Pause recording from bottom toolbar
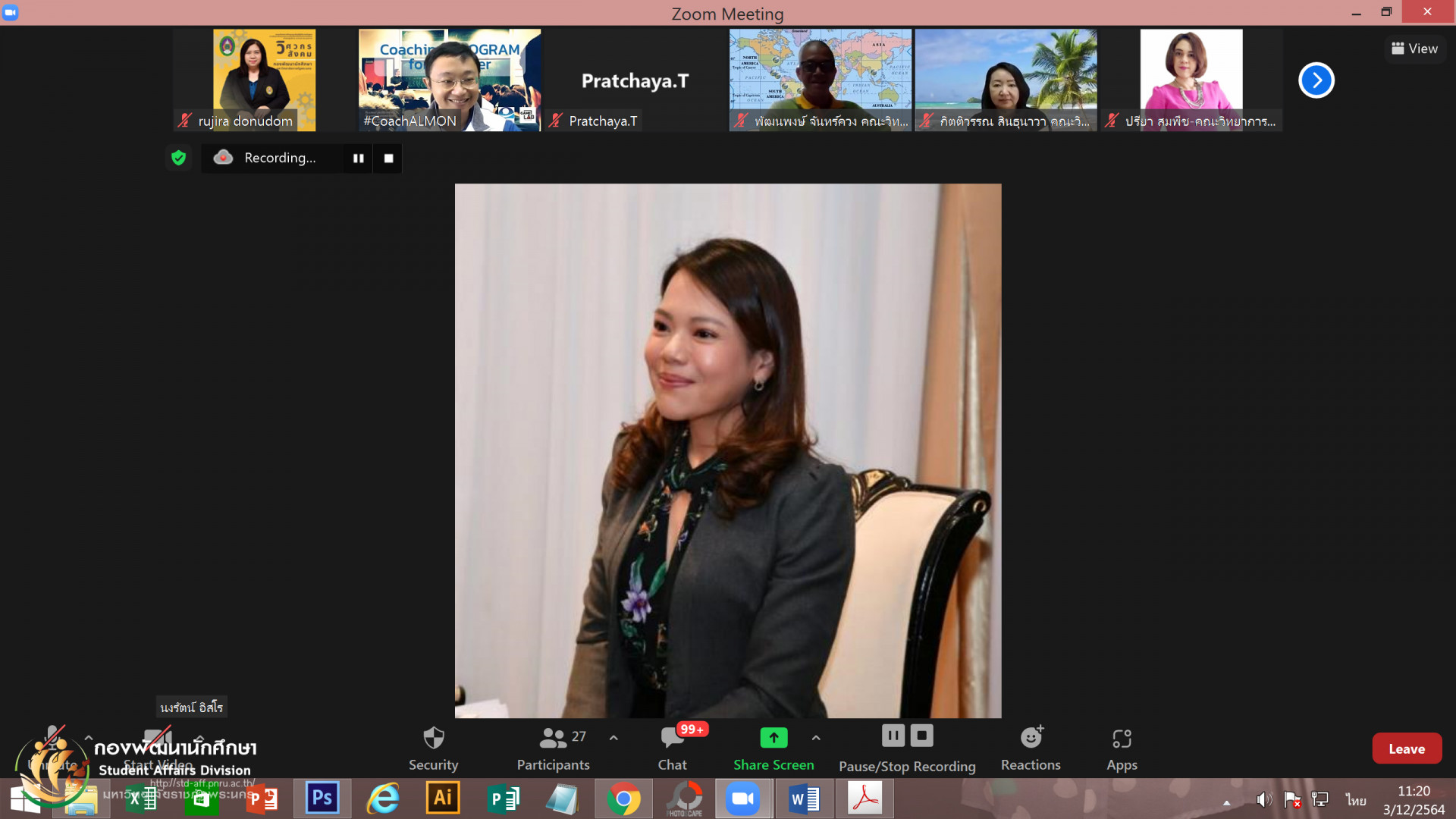This screenshot has width=1456, height=819. 893,736
